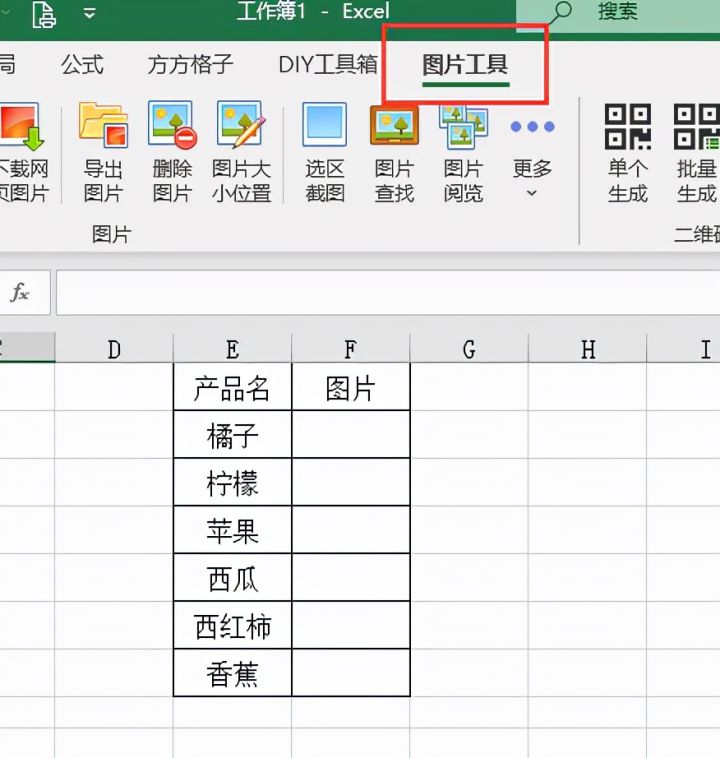Switch to the 公式 formulas tab

tap(82, 64)
